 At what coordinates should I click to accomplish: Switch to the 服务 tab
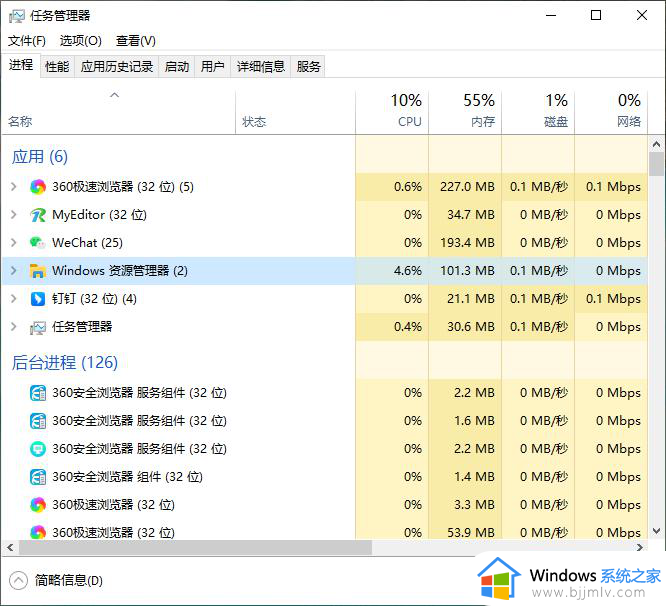coord(308,67)
